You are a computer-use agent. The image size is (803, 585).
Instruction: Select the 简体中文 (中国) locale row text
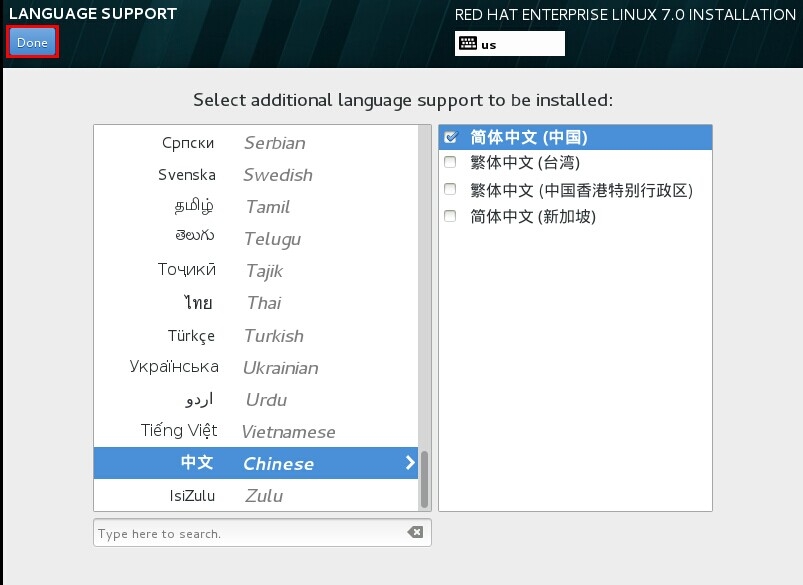[529, 137]
